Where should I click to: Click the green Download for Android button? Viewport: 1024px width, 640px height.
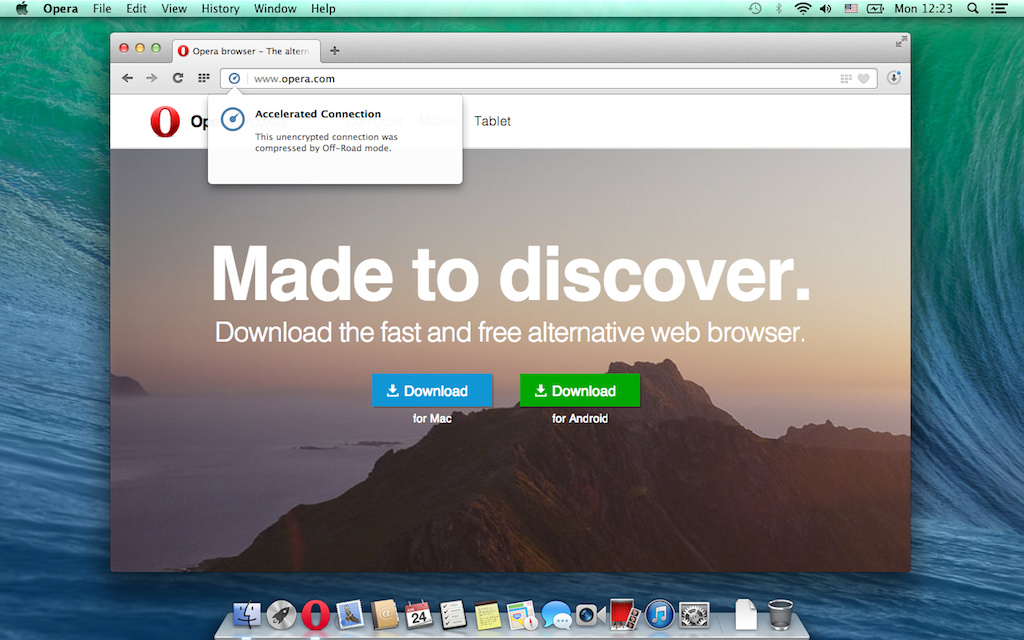[x=580, y=391]
